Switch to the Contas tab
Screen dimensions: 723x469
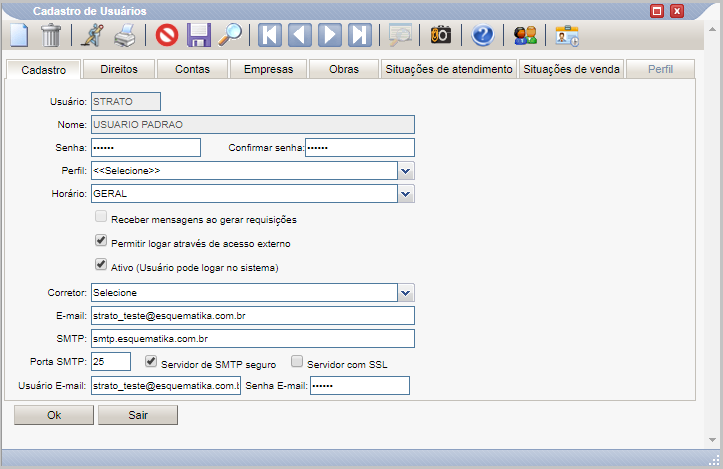pos(192,69)
